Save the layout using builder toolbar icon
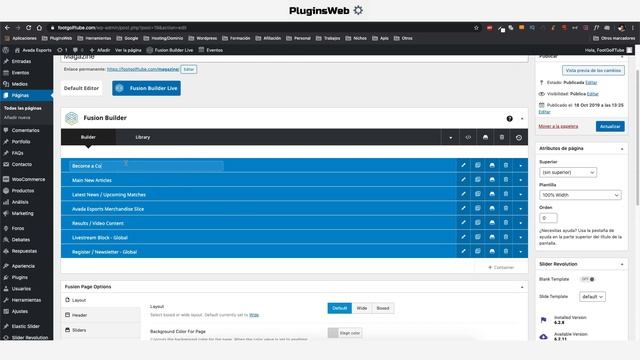640x360 pixels. coord(485,138)
